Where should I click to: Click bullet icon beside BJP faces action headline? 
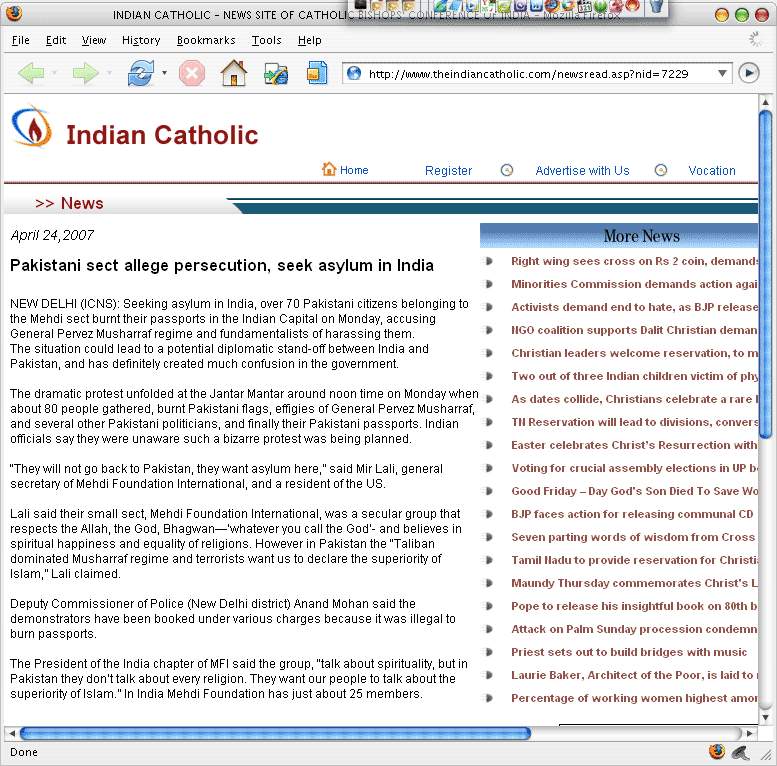pyautogui.click(x=488, y=514)
